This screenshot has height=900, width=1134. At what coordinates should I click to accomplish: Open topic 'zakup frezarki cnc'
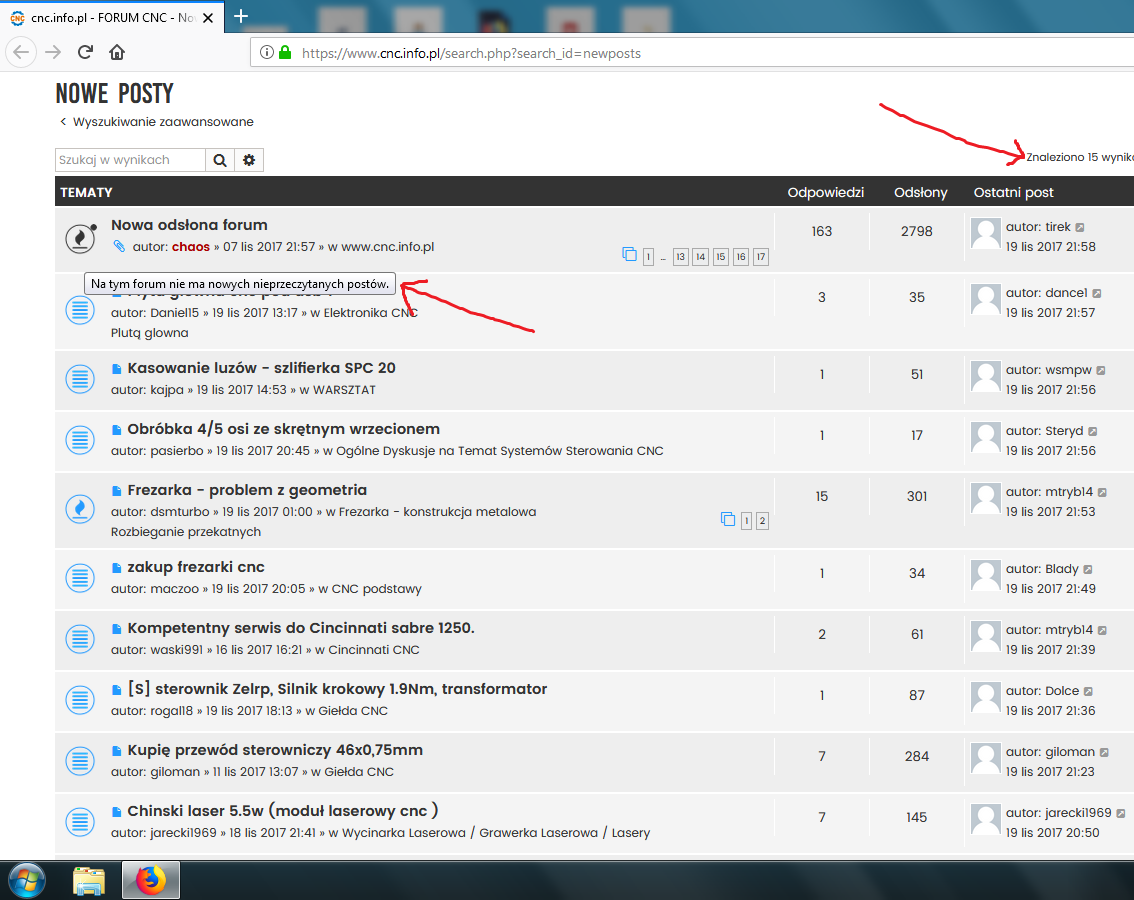click(x=196, y=567)
